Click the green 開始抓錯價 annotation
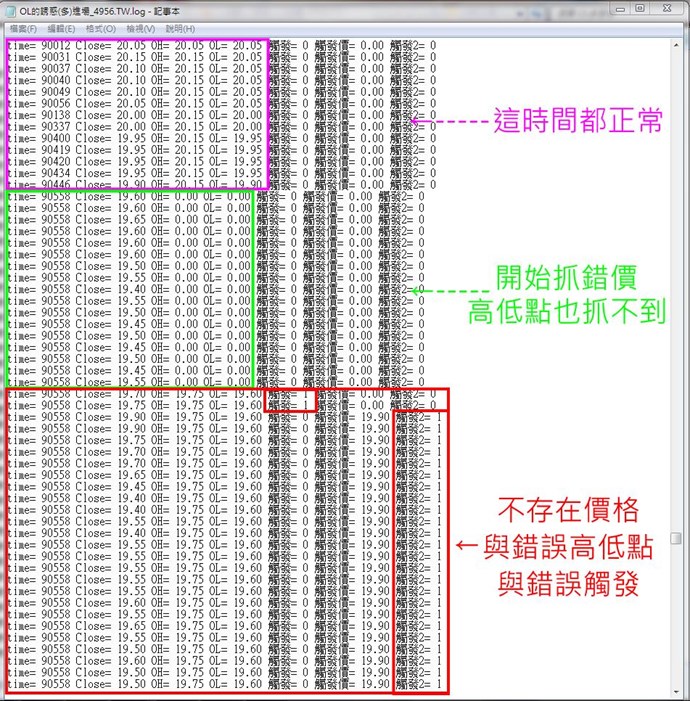The image size is (690, 701). pos(565,279)
